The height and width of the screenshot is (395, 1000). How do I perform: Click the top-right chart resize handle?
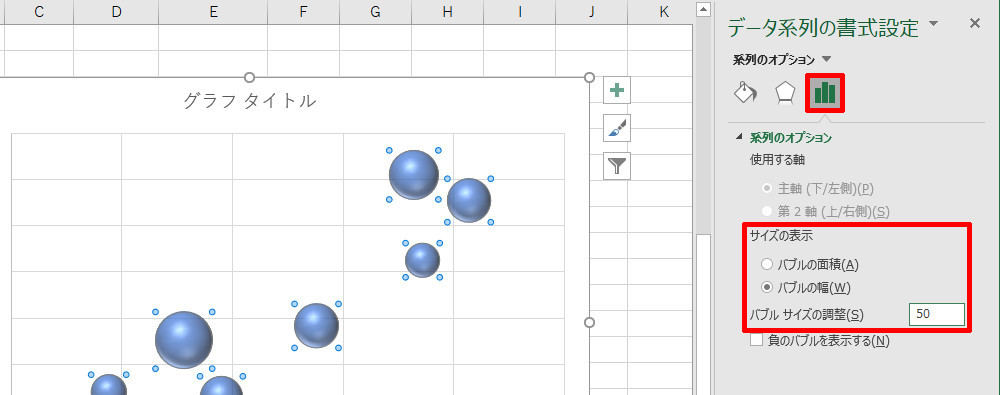589,77
